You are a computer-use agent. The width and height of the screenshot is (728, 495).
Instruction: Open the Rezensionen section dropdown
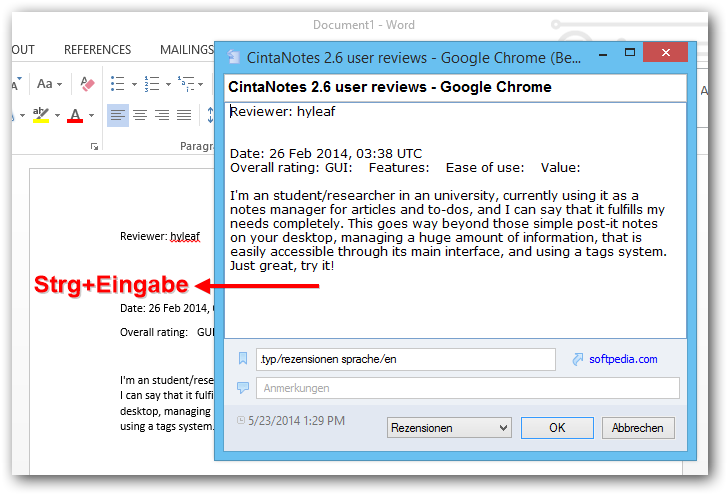449,428
